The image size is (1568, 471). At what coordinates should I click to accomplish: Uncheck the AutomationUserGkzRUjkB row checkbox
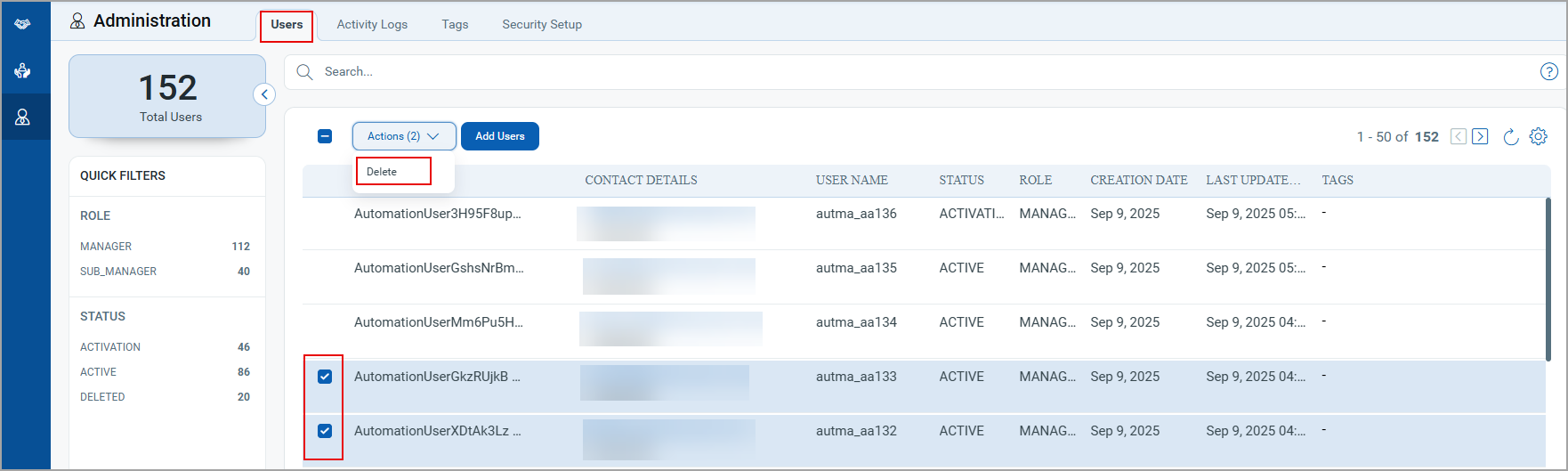pos(325,377)
